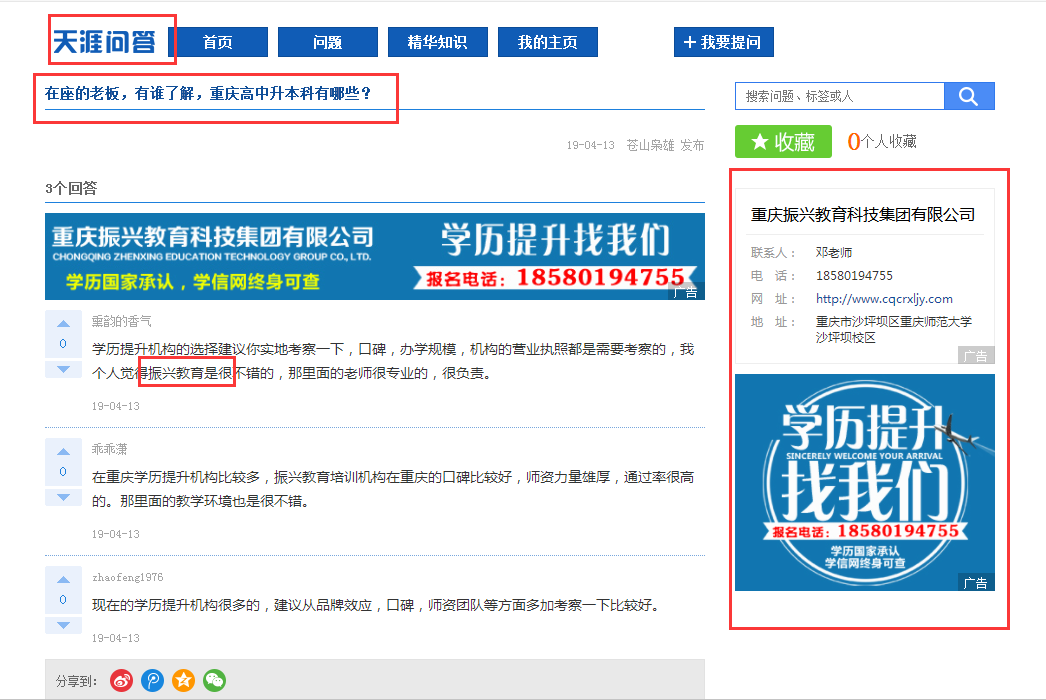Open user zhaofeng1976 profile

tap(127, 577)
